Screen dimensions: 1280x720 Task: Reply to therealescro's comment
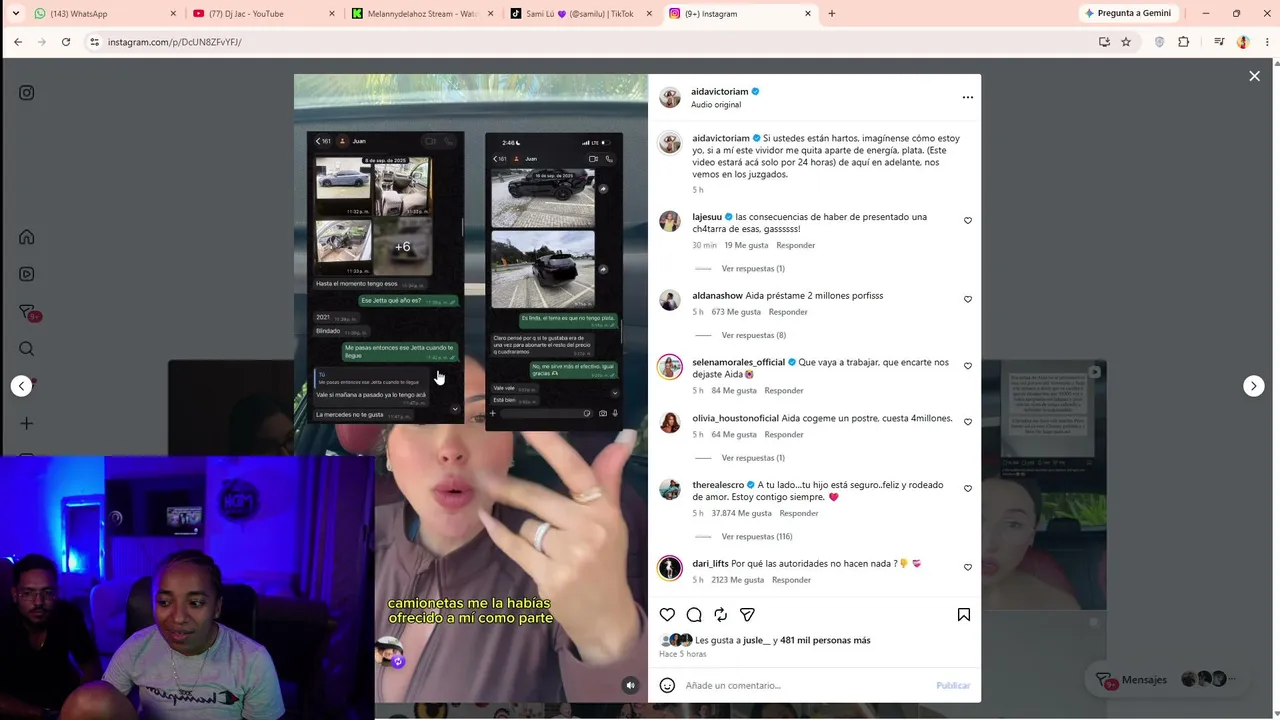[799, 513]
